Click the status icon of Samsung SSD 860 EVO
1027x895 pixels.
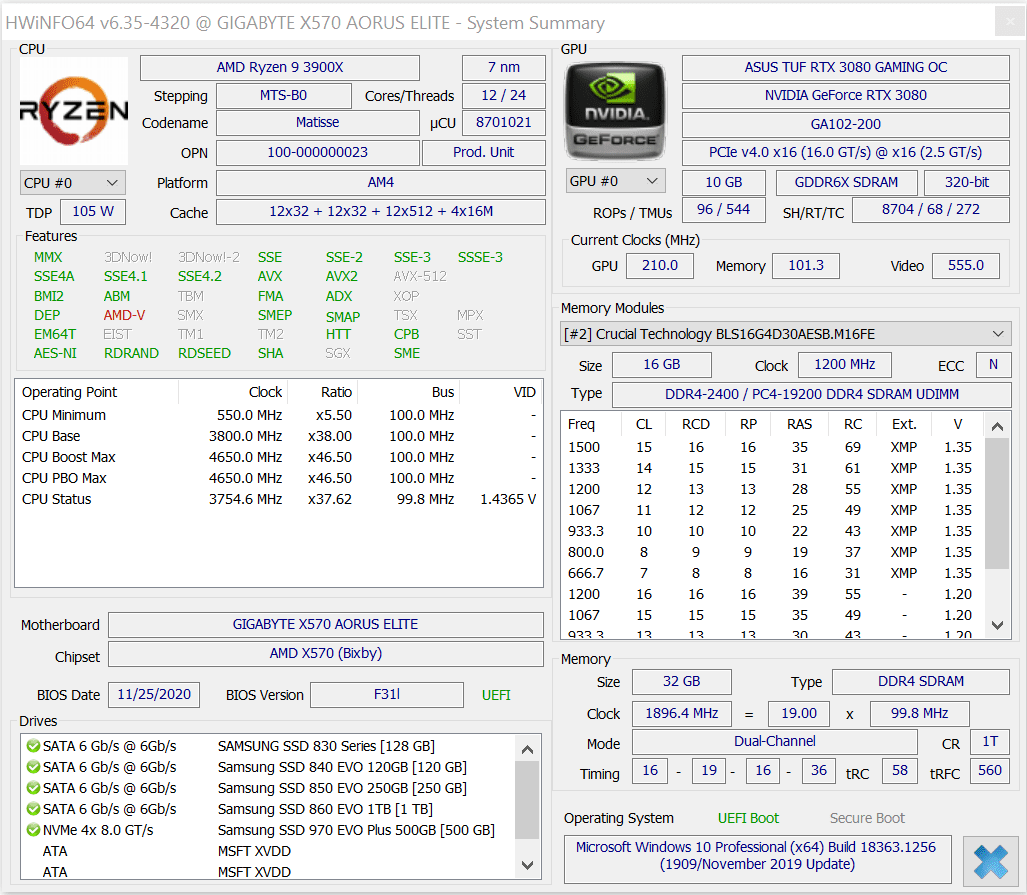33,809
